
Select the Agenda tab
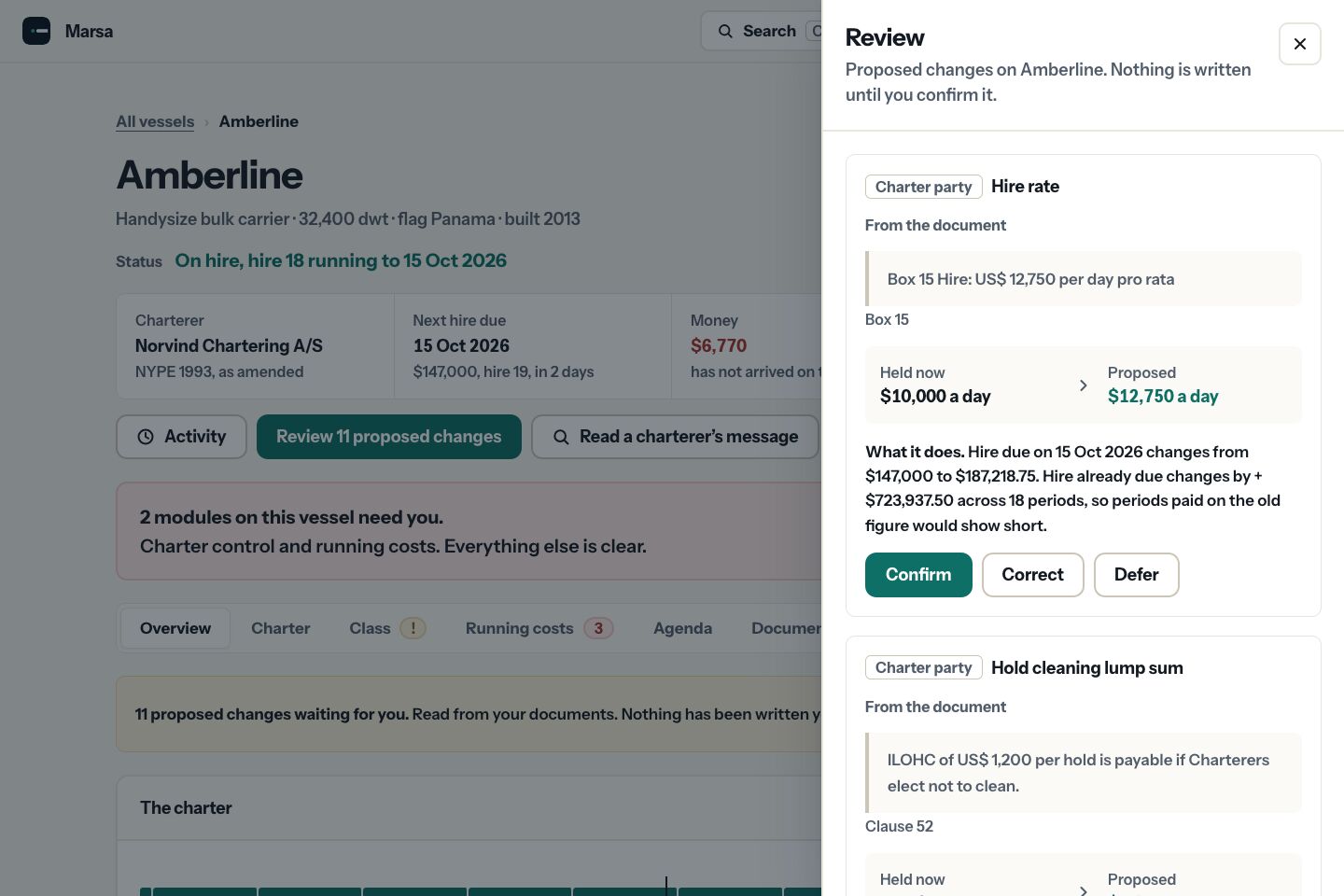[x=682, y=628]
